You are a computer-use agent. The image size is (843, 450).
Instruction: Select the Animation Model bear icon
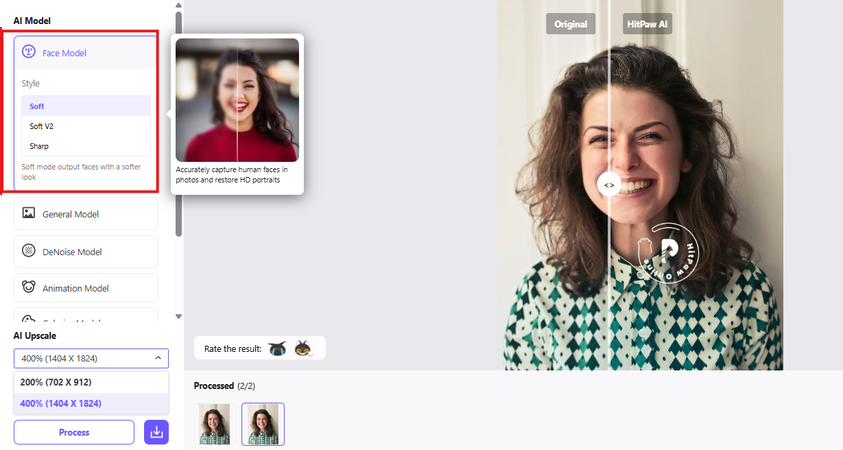(x=28, y=287)
